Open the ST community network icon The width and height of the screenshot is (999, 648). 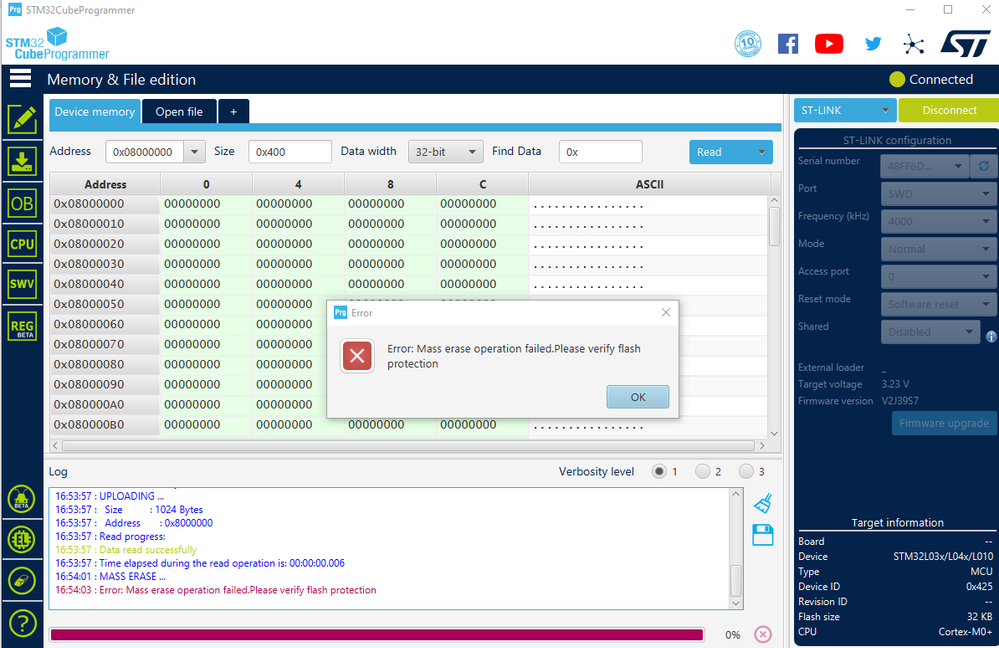click(914, 44)
